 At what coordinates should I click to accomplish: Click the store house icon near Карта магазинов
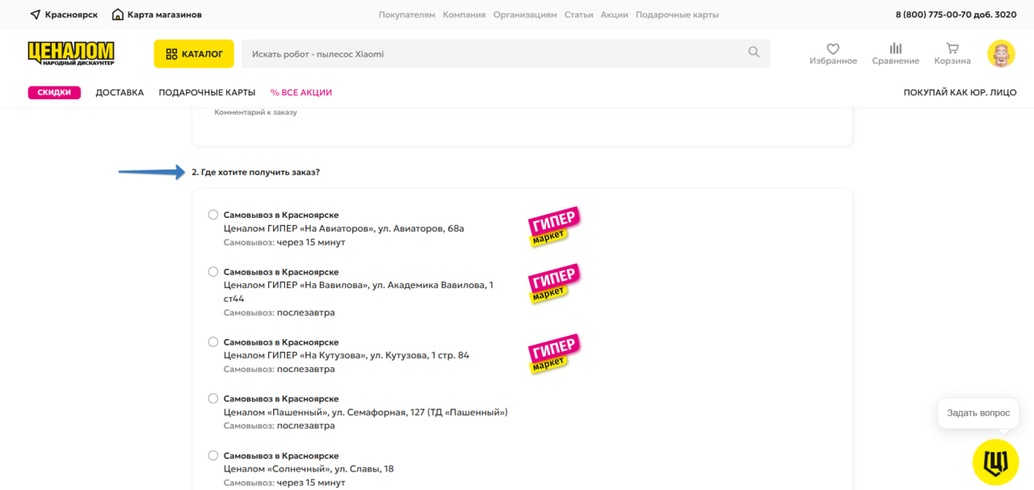point(117,15)
